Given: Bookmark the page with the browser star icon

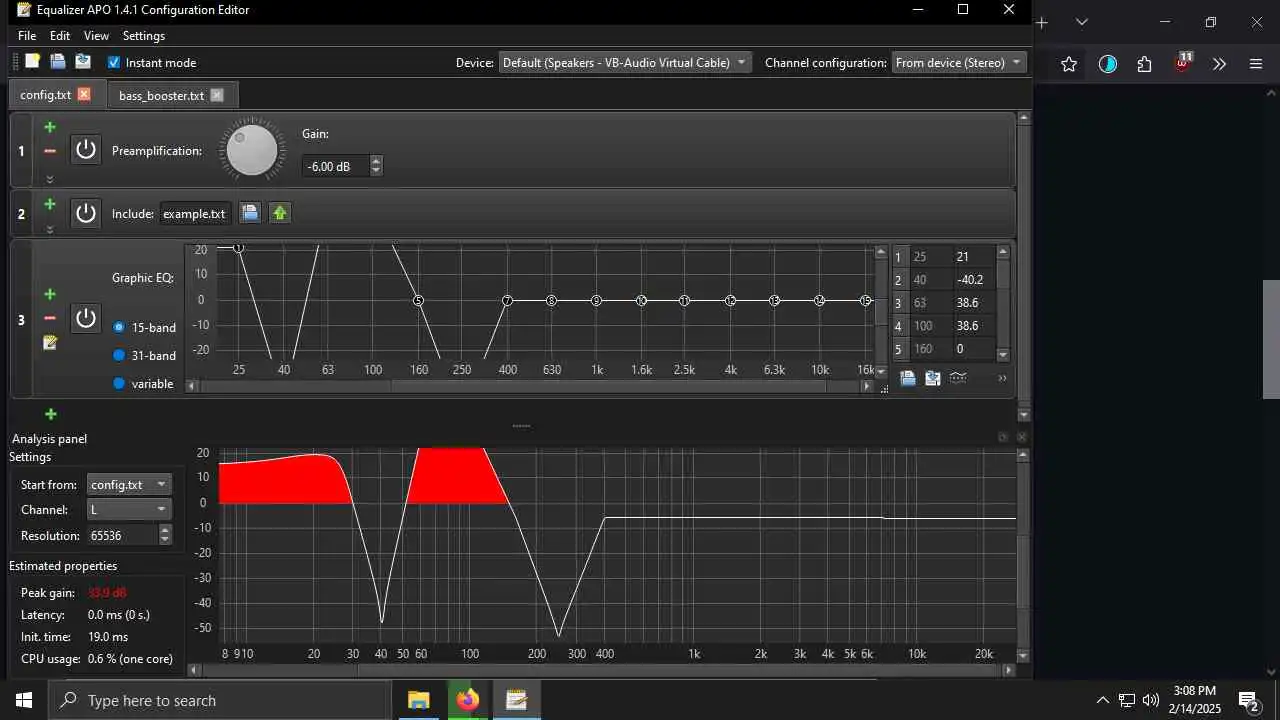Looking at the screenshot, I should coord(1069,64).
